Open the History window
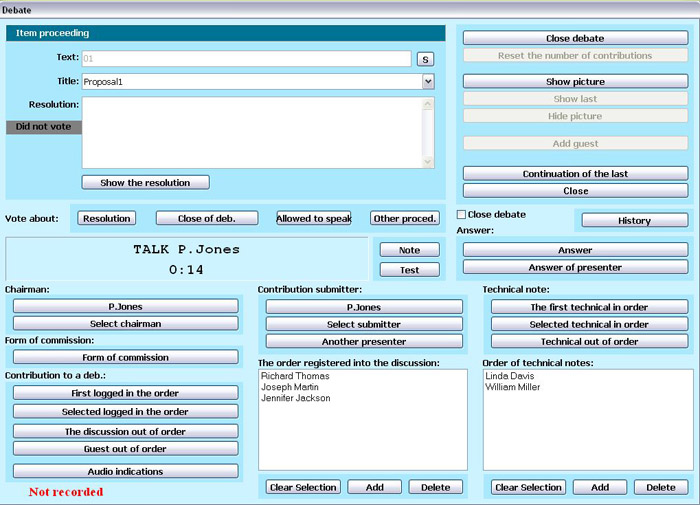 [x=634, y=220]
